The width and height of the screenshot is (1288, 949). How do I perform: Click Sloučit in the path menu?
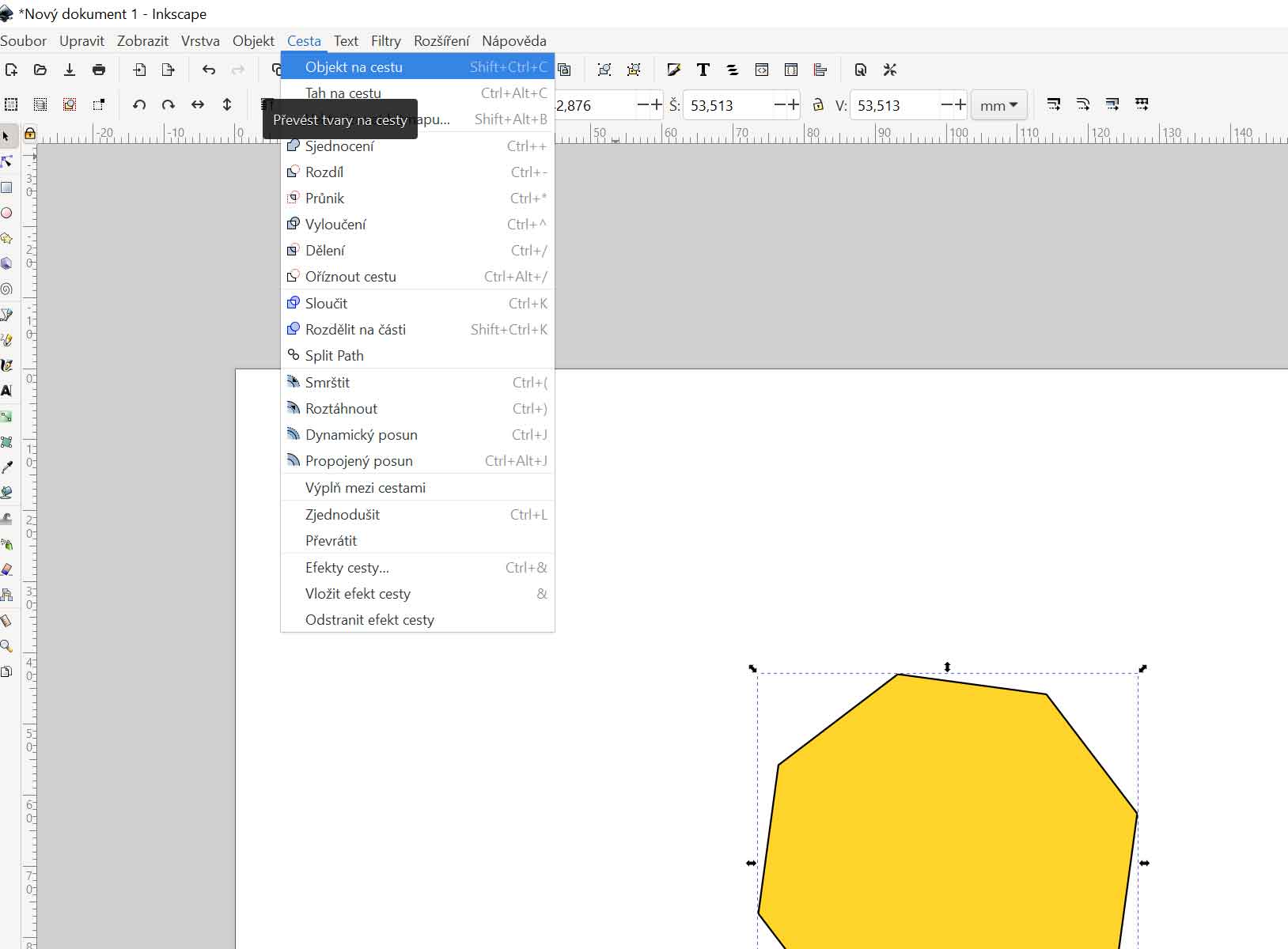[x=326, y=304]
